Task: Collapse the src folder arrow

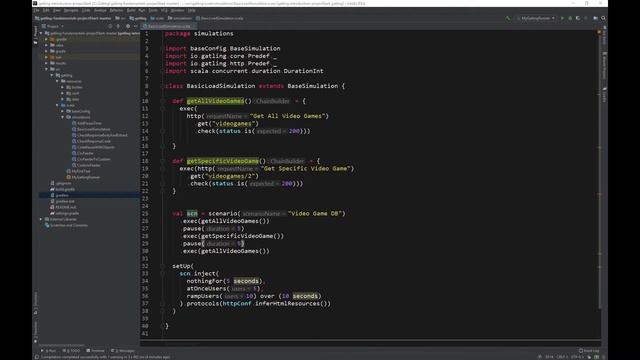Action: point(47,69)
